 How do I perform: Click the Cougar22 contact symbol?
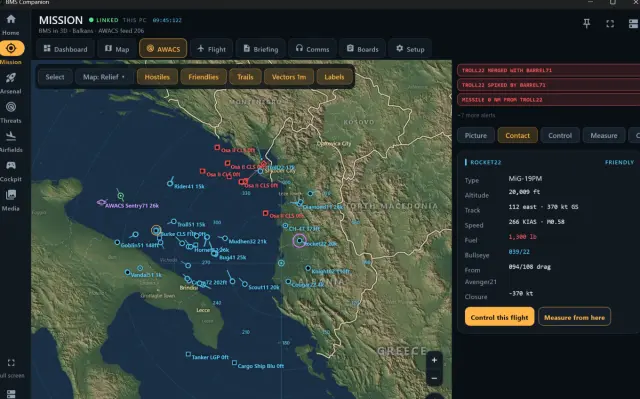click(288, 282)
